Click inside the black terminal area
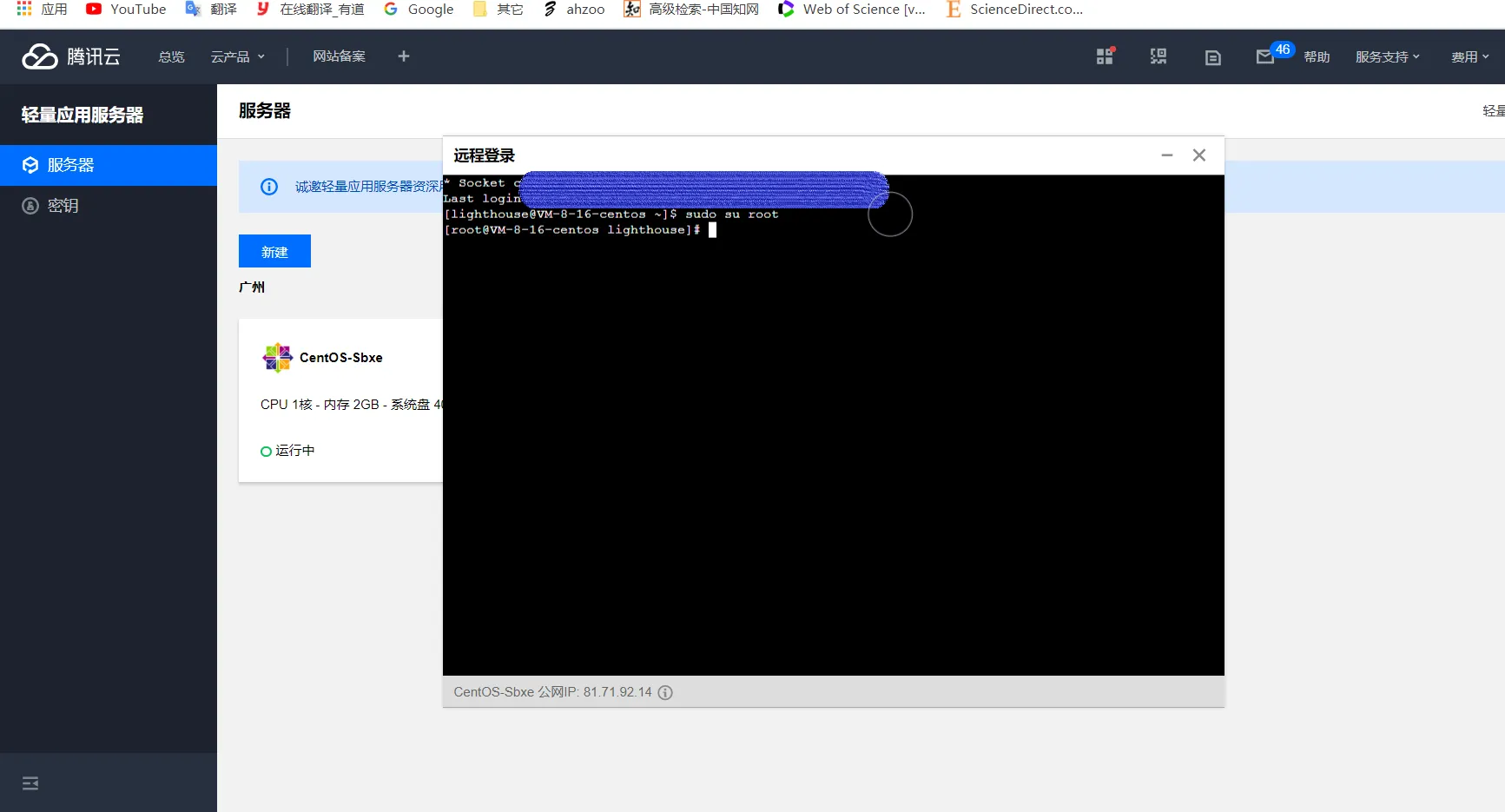This screenshot has height=812, width=1505. pos(833,452)
